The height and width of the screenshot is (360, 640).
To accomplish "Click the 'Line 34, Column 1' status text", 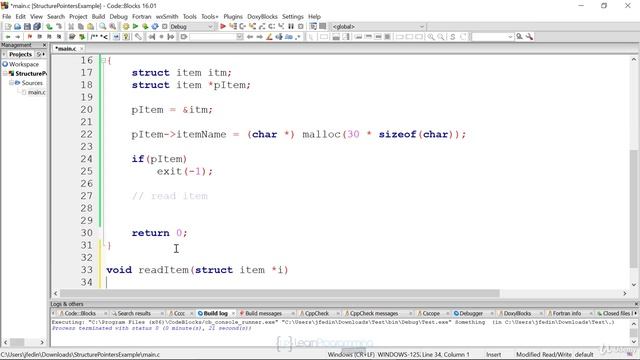I will coord(446,355).
